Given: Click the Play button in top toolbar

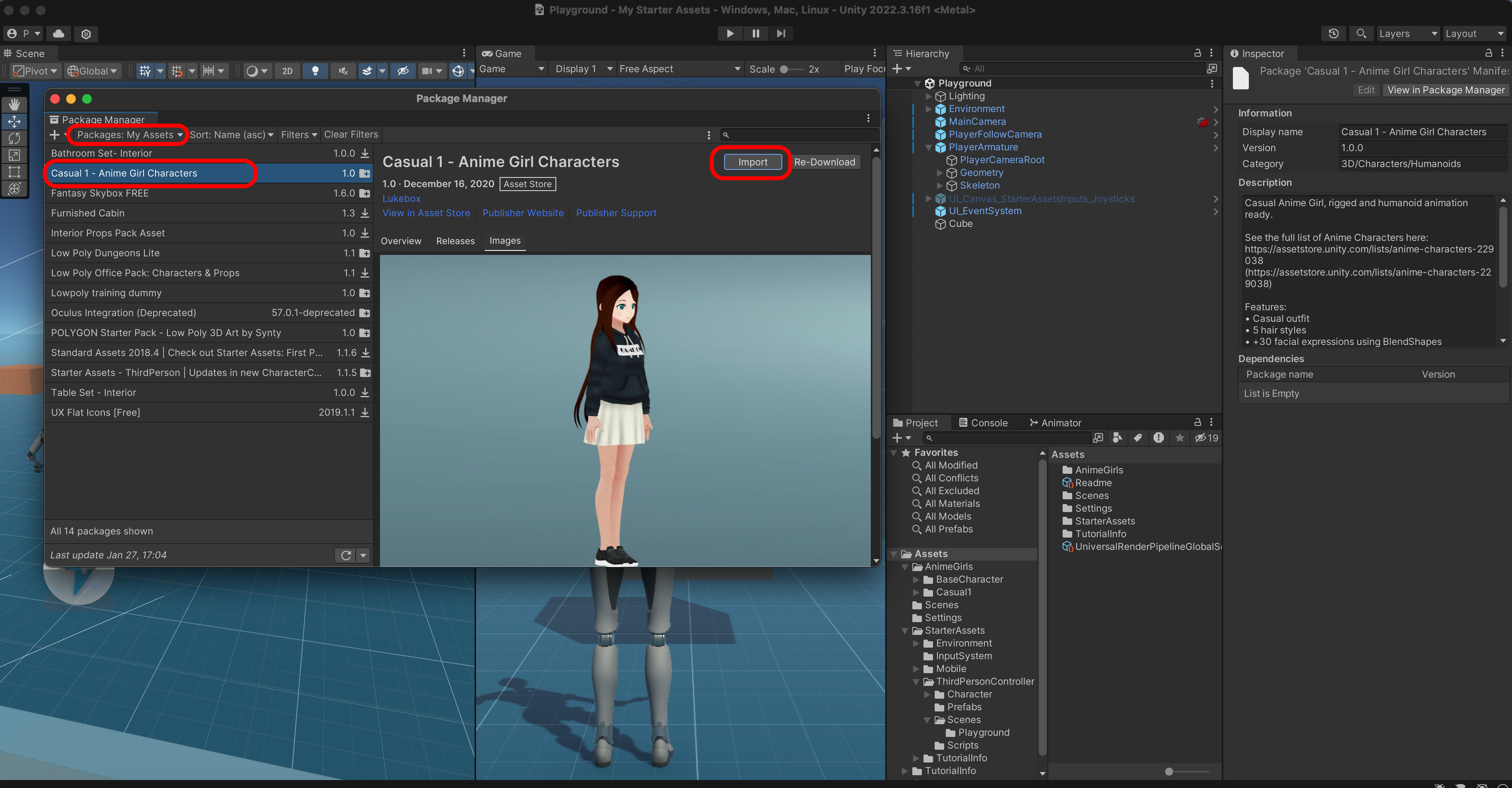Looking at the screenshot, I should click(730, 33).
